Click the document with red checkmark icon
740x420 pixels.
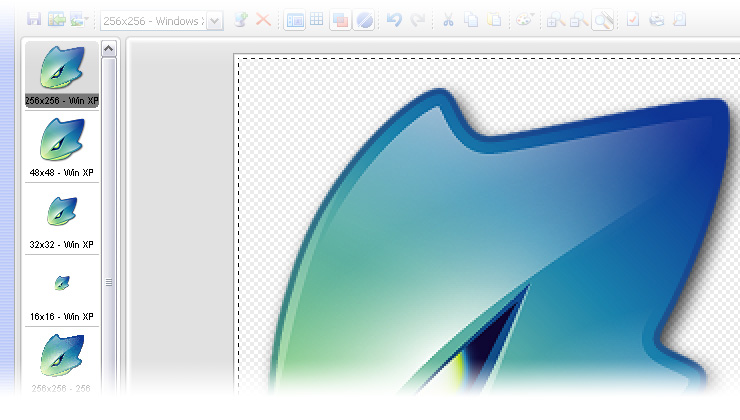point(633,20)
